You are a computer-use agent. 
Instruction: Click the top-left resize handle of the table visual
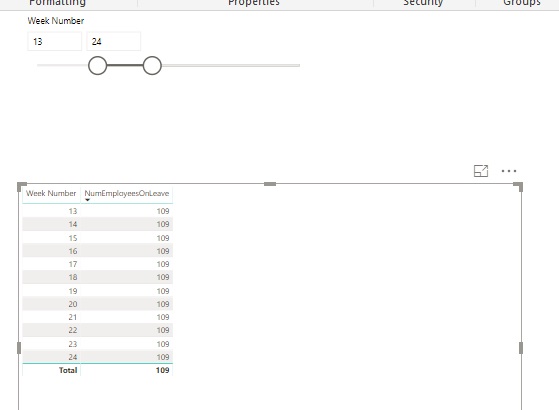(21, 186)
